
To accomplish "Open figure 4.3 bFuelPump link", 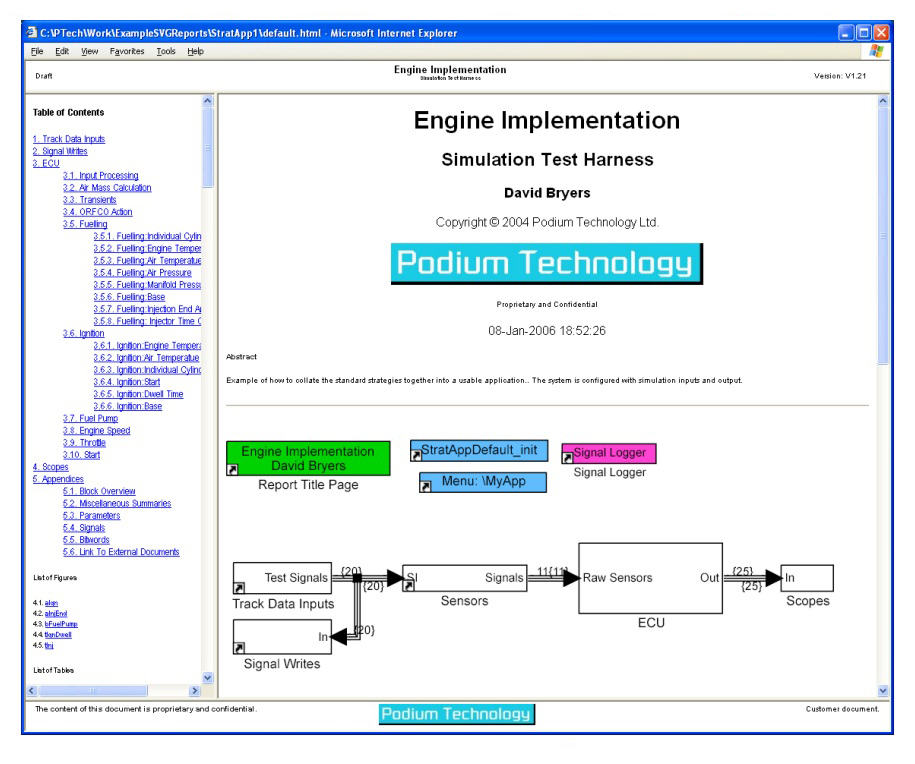I will point(61,624).
